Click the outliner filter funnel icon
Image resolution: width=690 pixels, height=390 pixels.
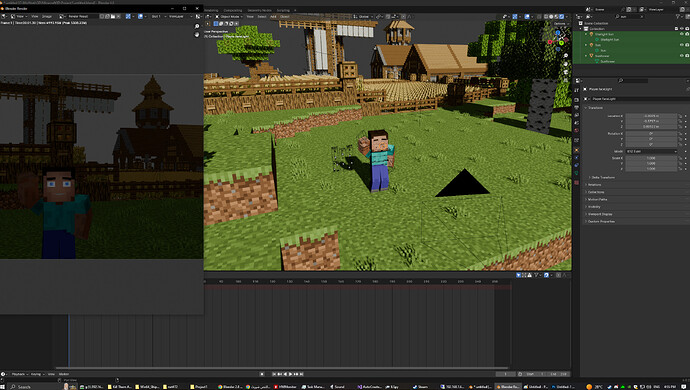(x=678, y=16)
